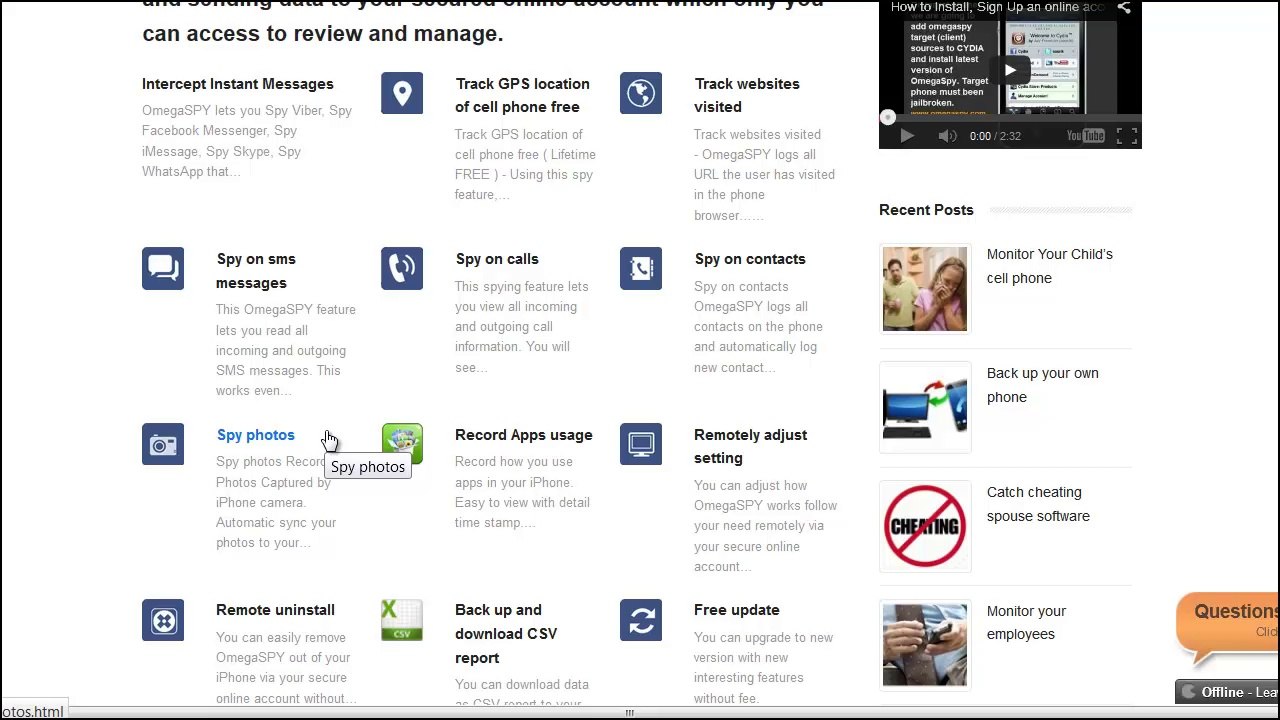1280x720 pixels.
Task: Click the Monitor your employees thumbnail
Action: click(x=925, y=645)
